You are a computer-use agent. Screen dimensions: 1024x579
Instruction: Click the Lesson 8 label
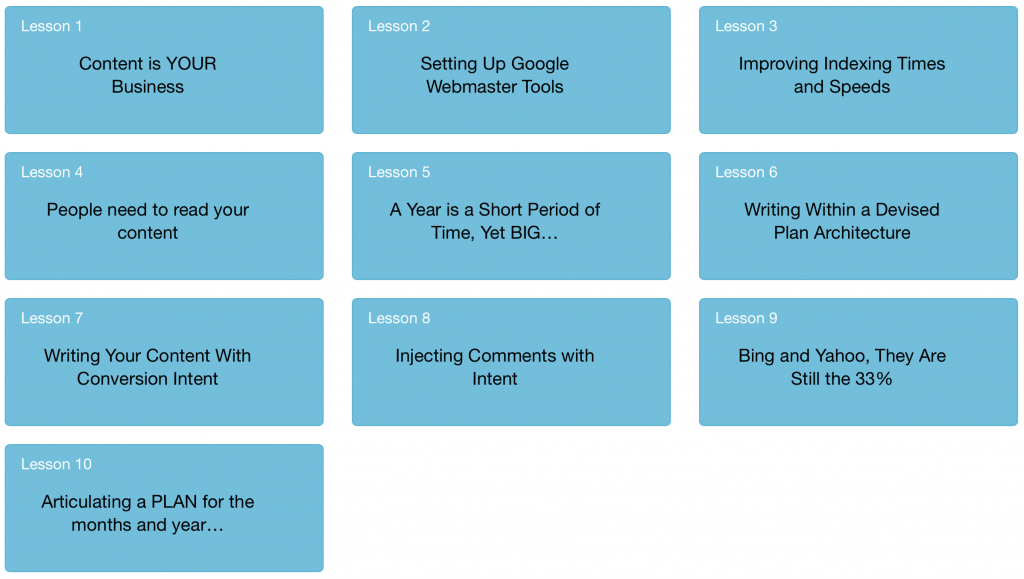[399, 319]
